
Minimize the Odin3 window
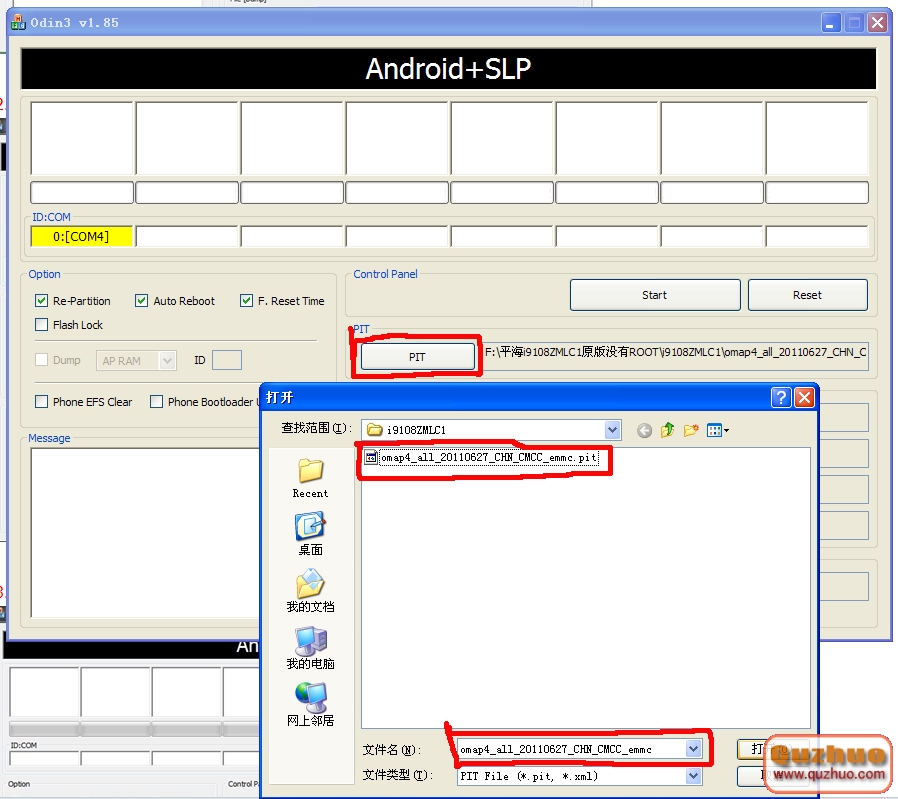tap(830, 23)
